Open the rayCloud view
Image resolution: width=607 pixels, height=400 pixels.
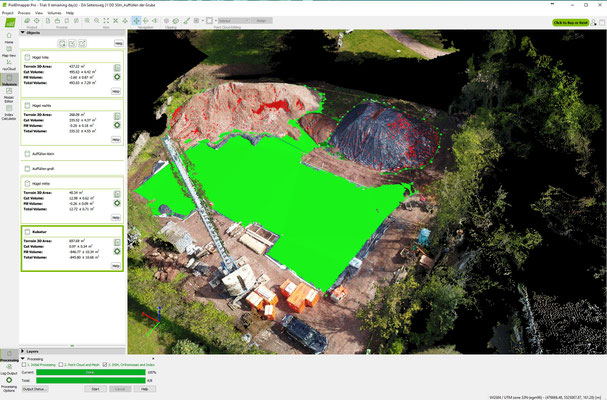pos(9,65)
